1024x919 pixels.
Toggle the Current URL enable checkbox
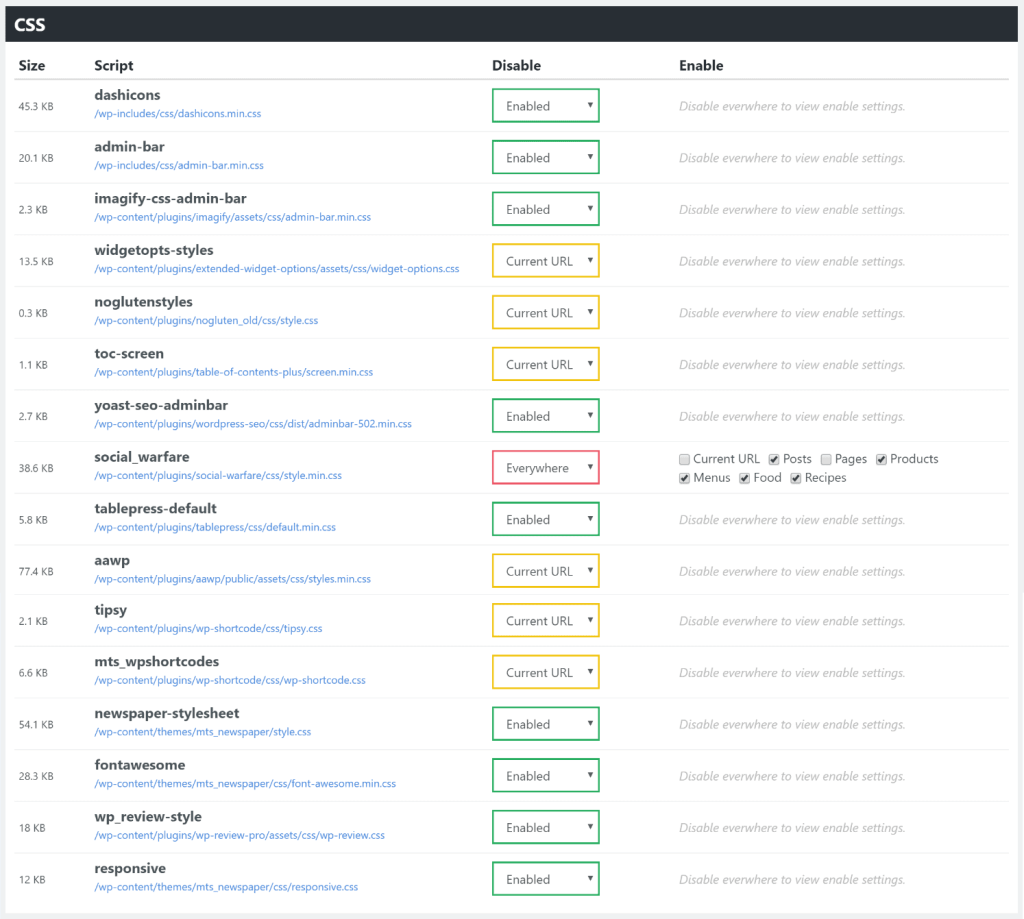point(684,459)
